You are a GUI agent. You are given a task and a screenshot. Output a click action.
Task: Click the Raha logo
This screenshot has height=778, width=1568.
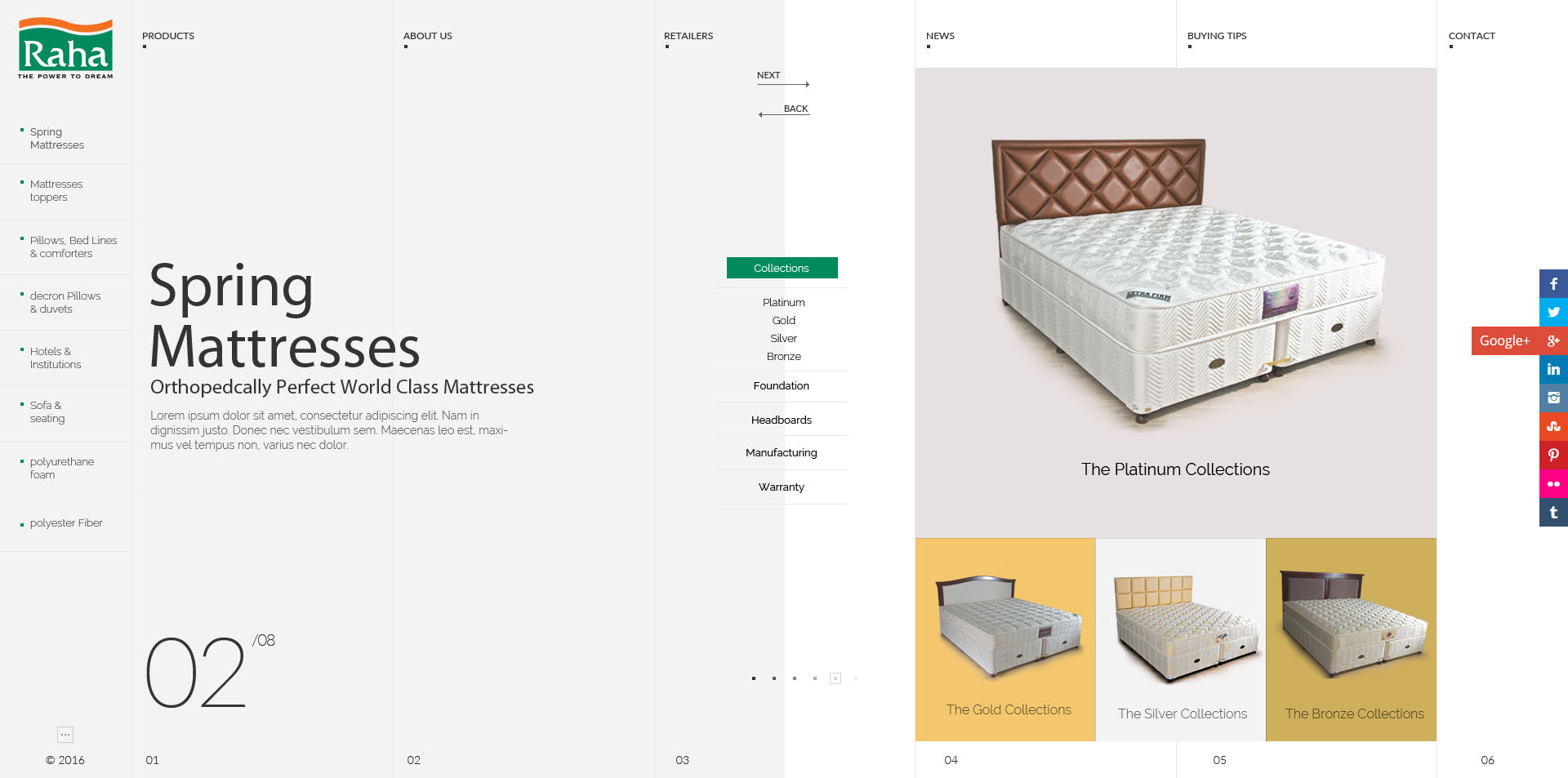tap(65, 48)
